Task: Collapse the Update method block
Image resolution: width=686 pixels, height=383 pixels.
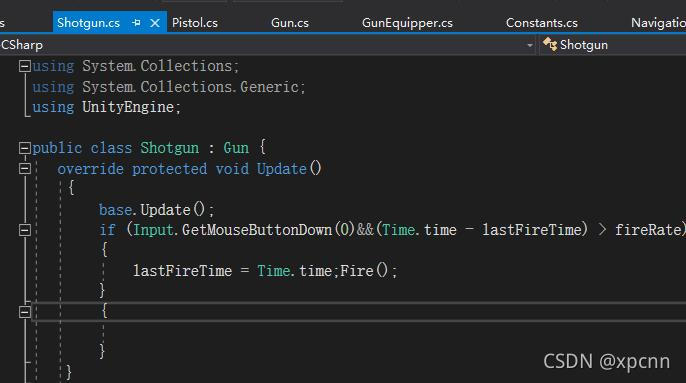Action: (x=25, y=169)
